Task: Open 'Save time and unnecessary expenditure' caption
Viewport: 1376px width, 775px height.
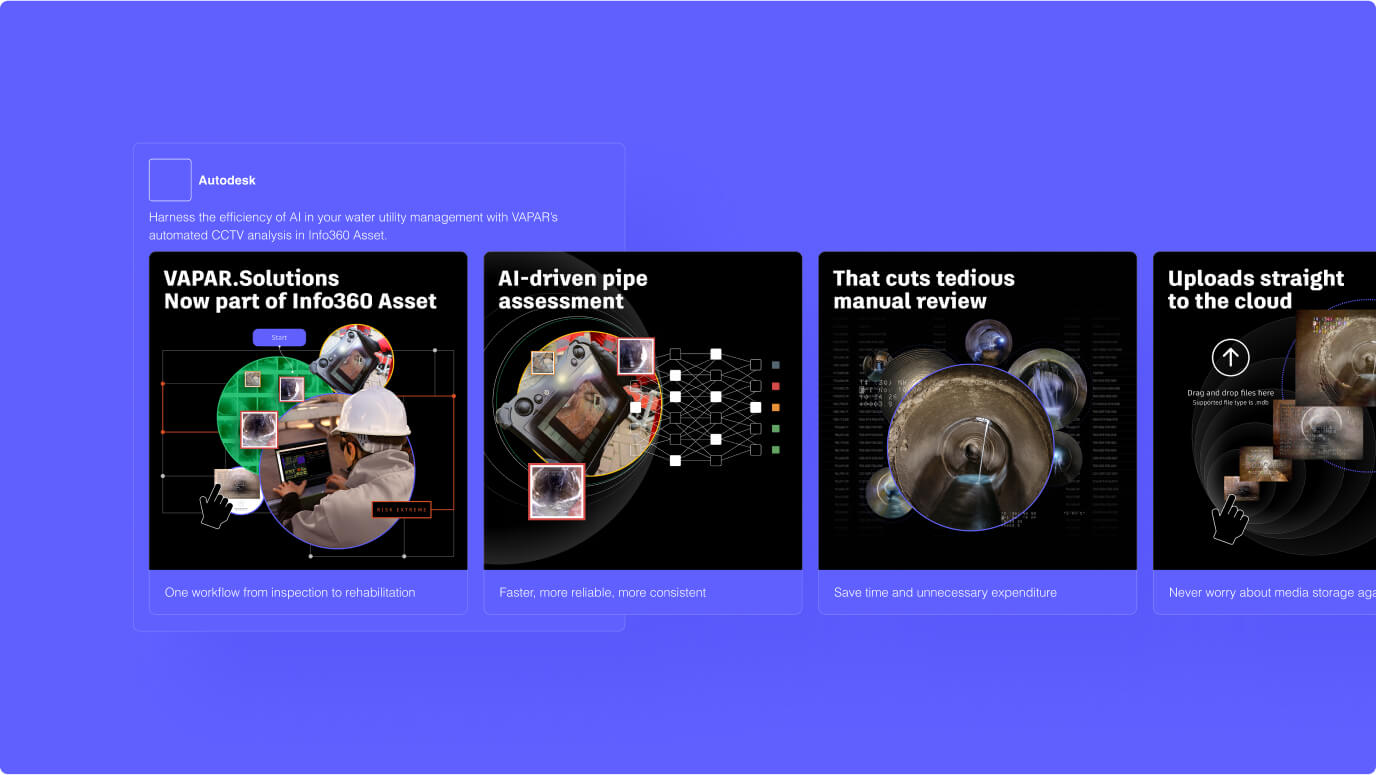Action: tap(945, 592)
